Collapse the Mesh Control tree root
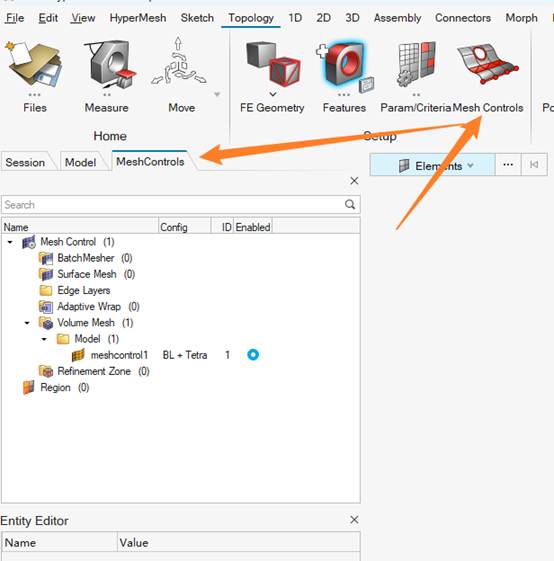 [x=10, y=242]
